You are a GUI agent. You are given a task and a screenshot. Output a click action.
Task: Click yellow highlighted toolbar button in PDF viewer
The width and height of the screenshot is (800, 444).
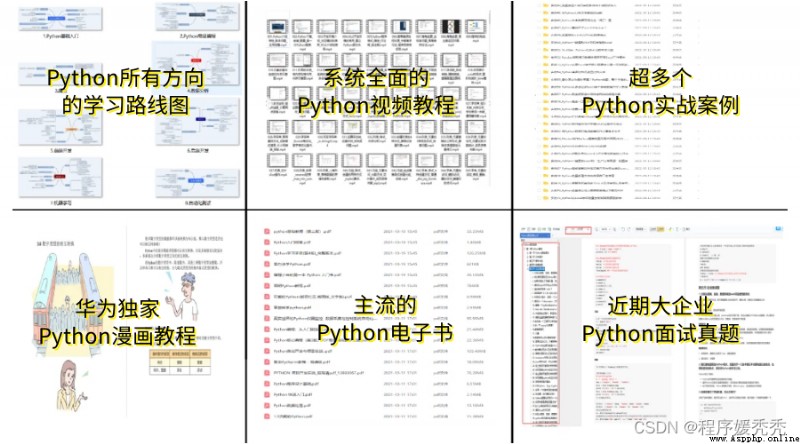pyautogui.click(x=661, y=230)
